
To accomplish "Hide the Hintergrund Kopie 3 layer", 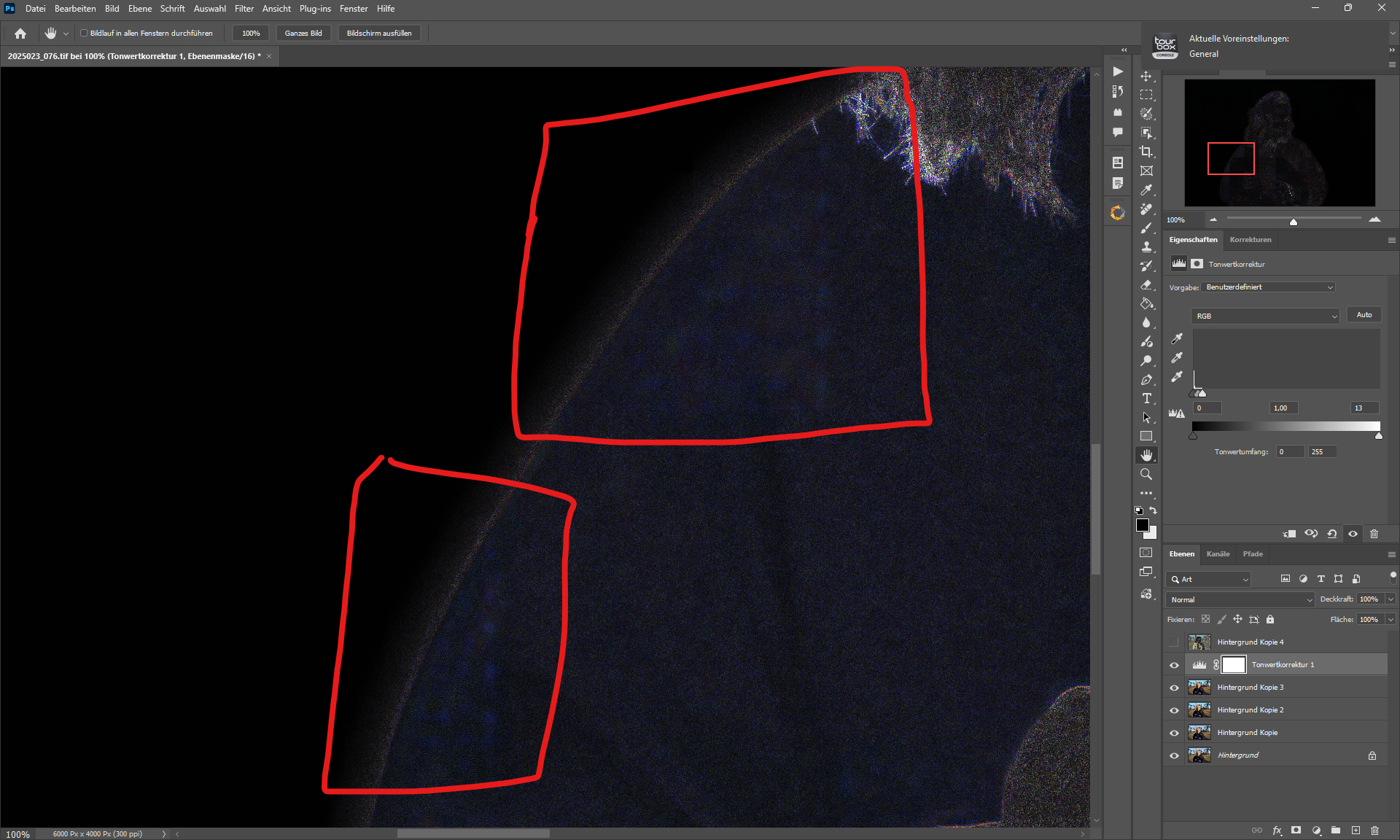I will (1174, 688).
